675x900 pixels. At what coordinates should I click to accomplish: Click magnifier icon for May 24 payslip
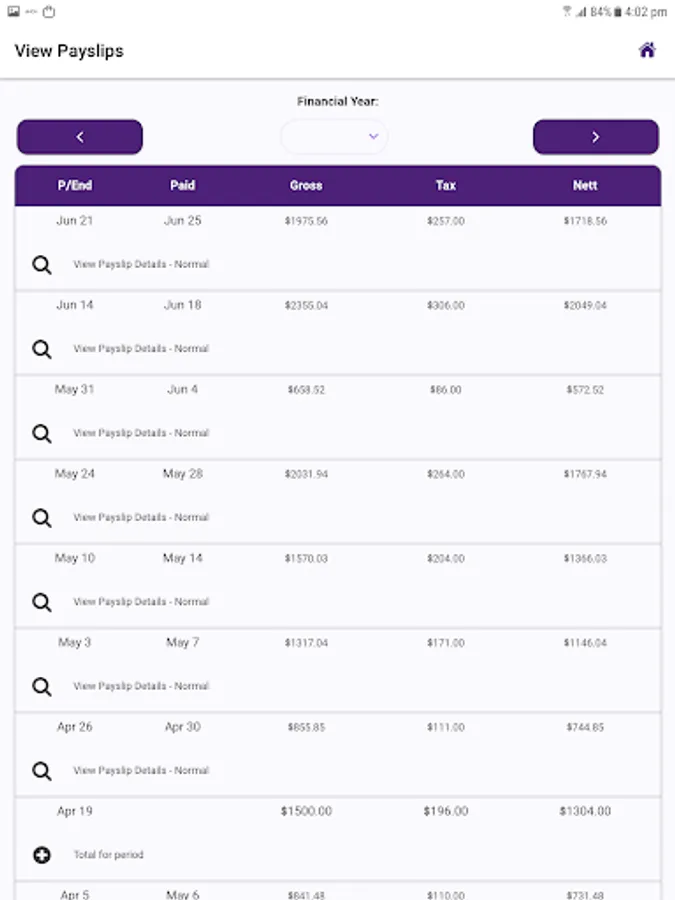pos(42,517)
